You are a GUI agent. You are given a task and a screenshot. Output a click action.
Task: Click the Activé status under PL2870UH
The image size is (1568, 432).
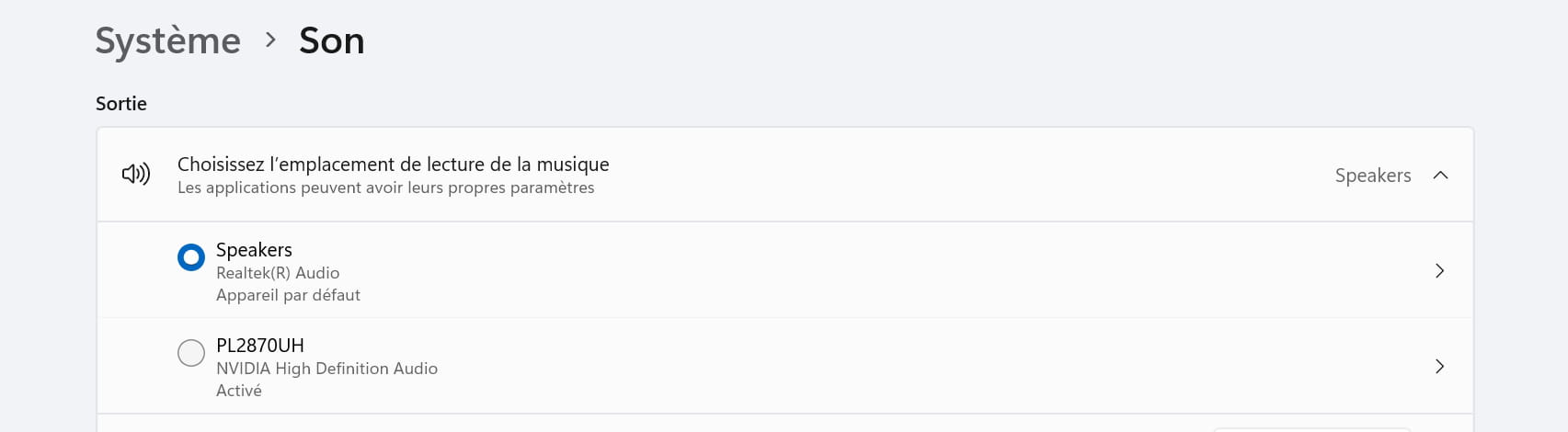click(239, 391)
